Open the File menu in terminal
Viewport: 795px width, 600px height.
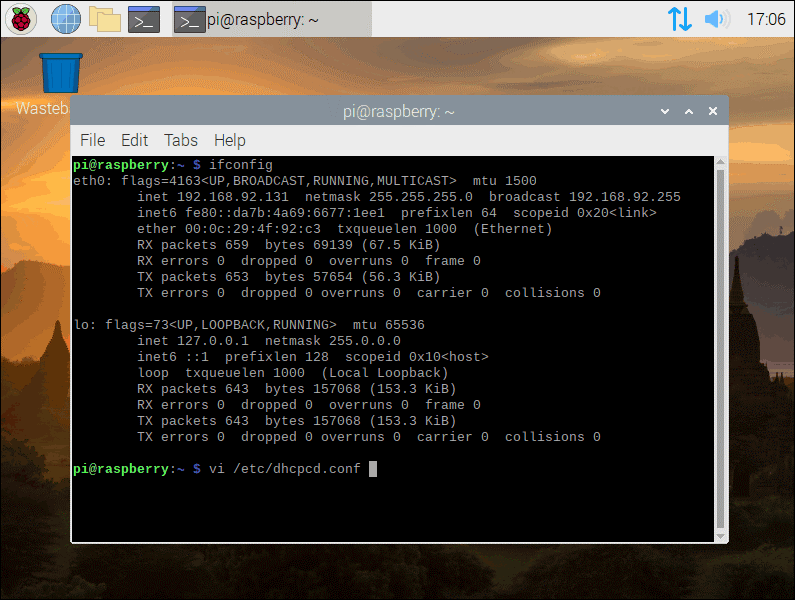click(93, 140)
